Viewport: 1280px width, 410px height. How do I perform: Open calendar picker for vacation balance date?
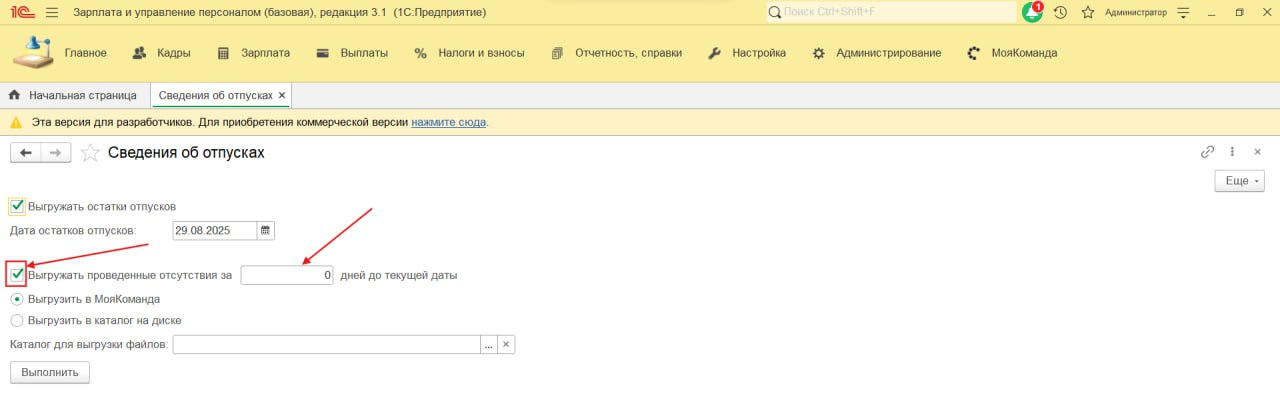point(265,230)
